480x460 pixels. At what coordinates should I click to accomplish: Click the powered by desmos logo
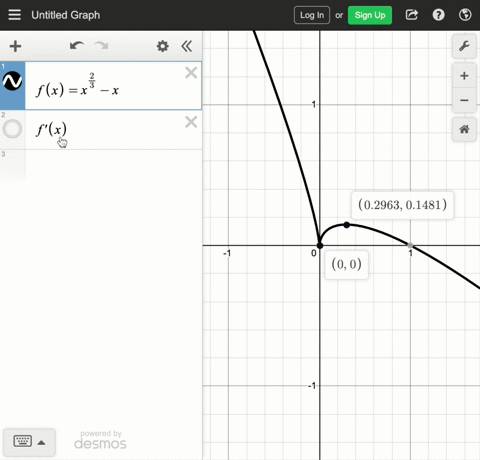100,440
